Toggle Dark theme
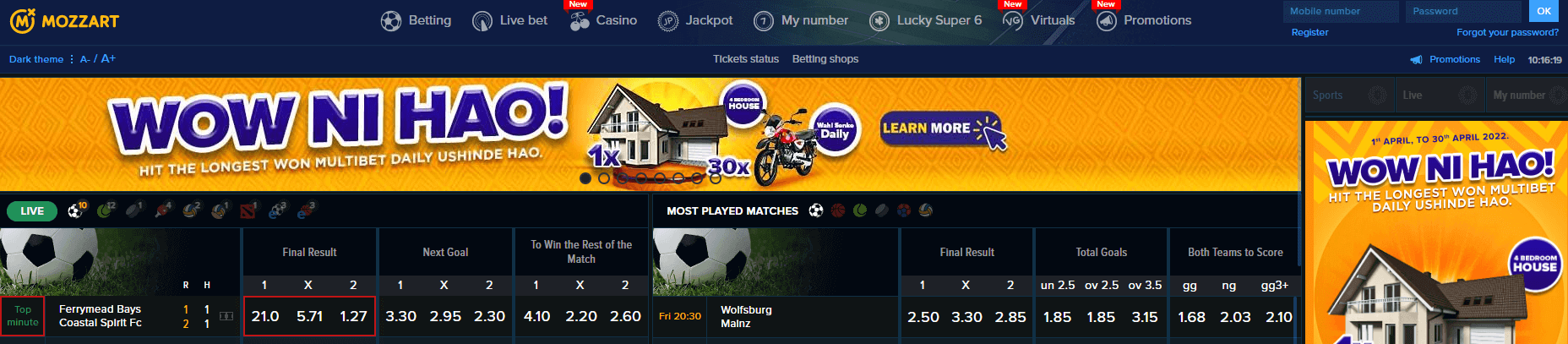This screenshot has height=344, width=1568. pyautogui.click(x=36, y=59)
